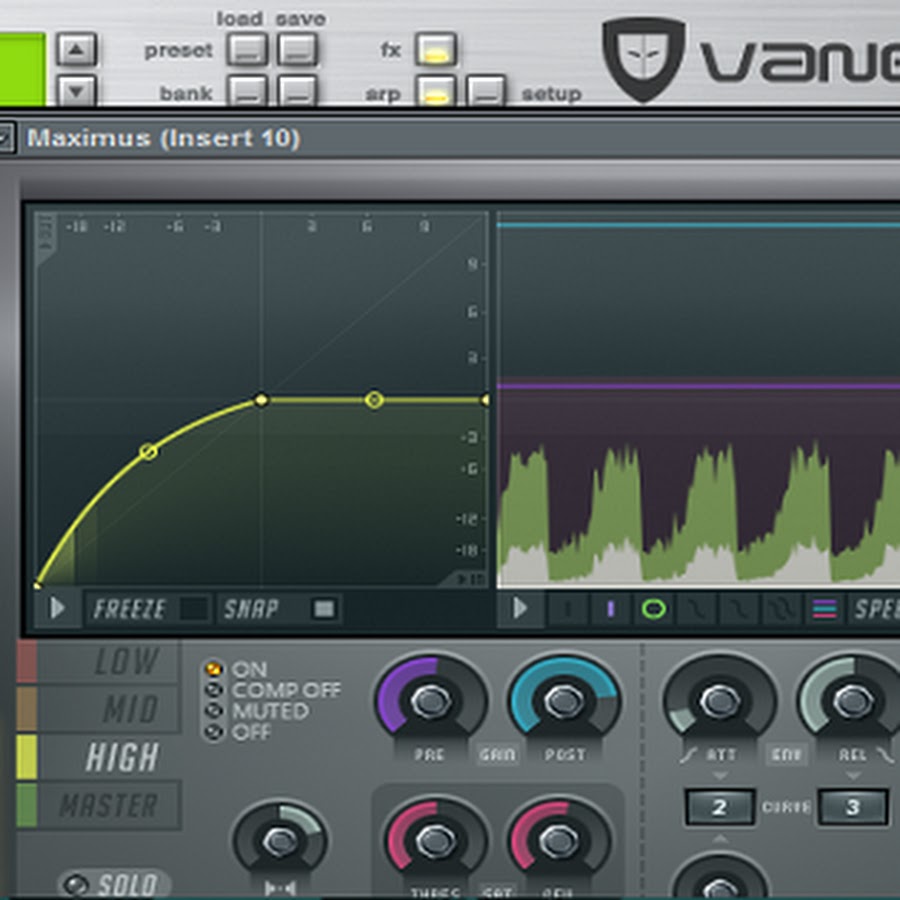Viewport: 900px width, 900px height.
Task: Select the green ring monitor display icon
Action: [653, 608]
